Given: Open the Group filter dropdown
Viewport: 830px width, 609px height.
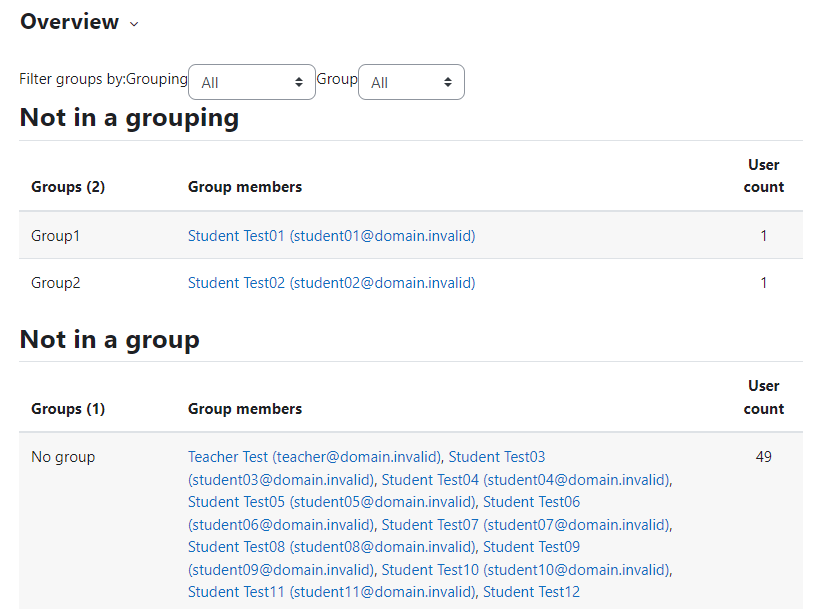Looking at the screenshot, I should [x=411, y=82].
